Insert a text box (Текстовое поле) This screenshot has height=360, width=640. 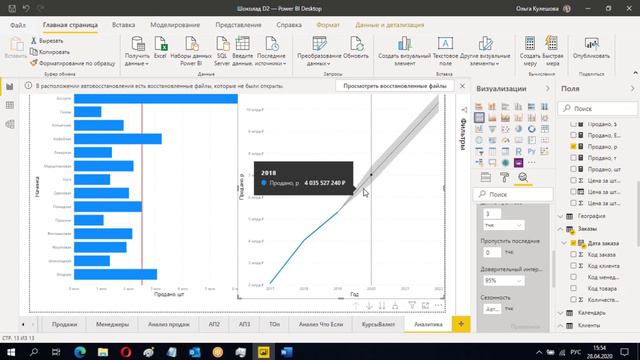[x=445, y=51]
